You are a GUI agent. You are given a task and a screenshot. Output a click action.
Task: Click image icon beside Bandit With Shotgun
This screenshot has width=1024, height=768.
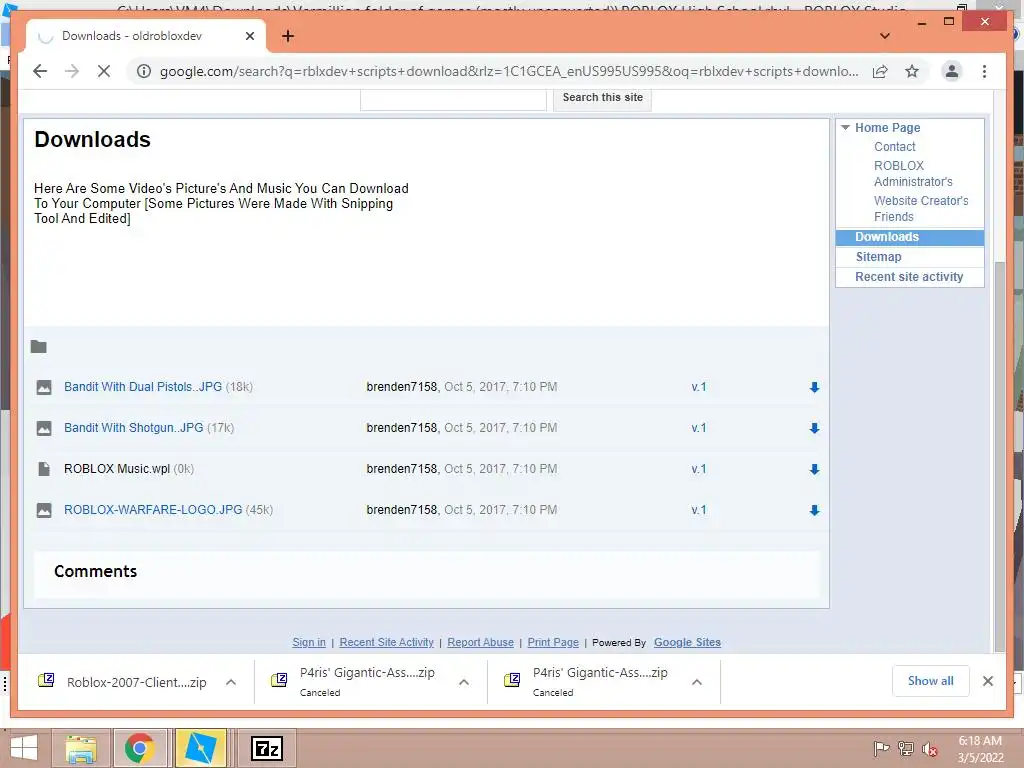(x=44, y=428)
